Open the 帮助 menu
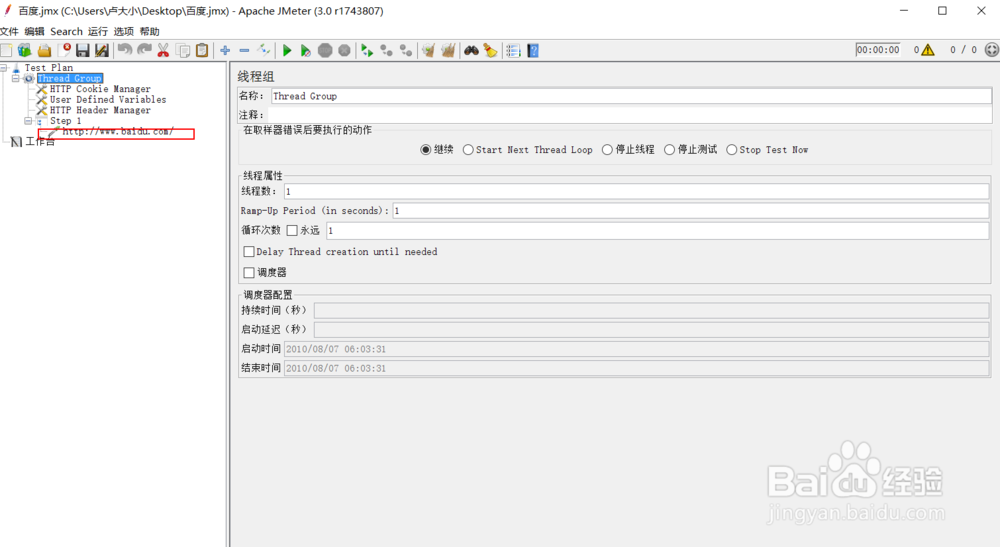The width and height of the screenshot is (1000, 547). pos(149,31)
